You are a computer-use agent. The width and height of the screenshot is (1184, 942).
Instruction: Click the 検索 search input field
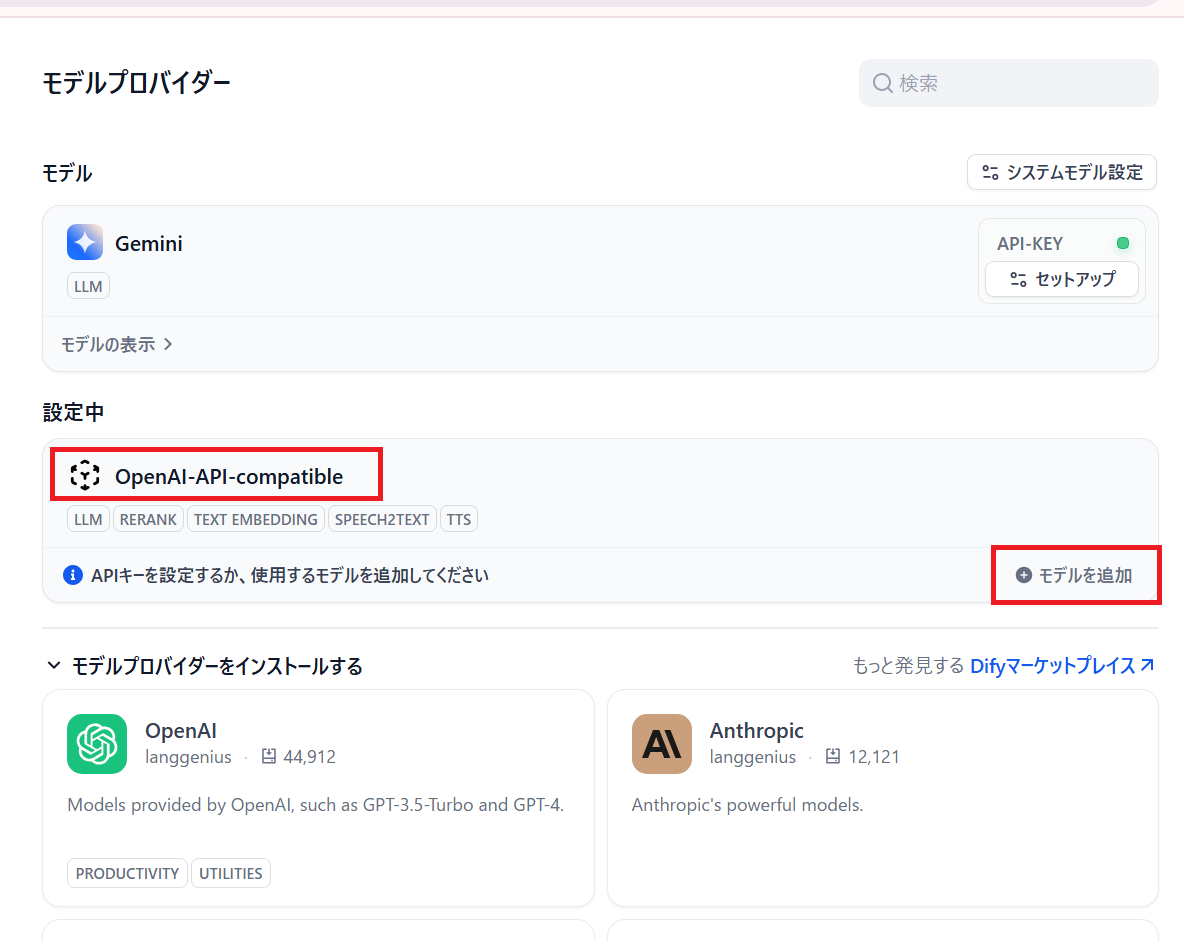[x=1008, y=83]
